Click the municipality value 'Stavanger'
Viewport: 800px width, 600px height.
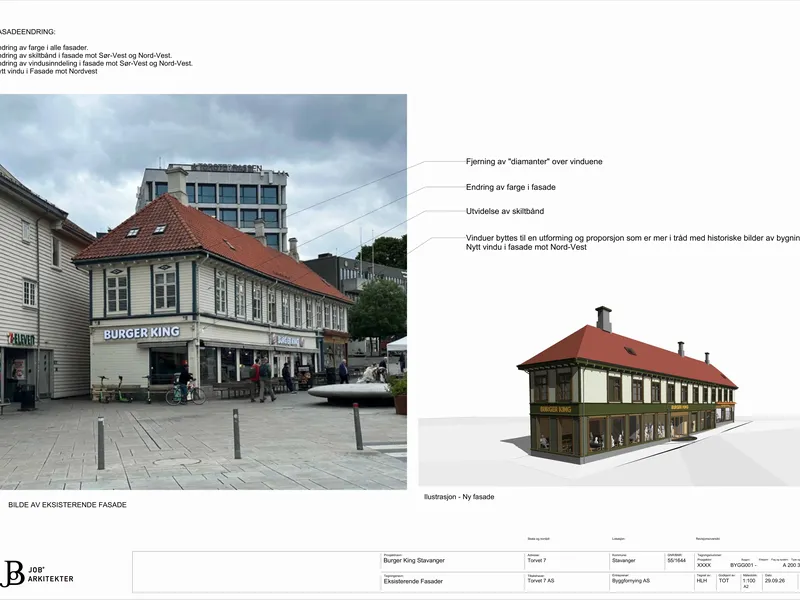click(x=623, y=560)
